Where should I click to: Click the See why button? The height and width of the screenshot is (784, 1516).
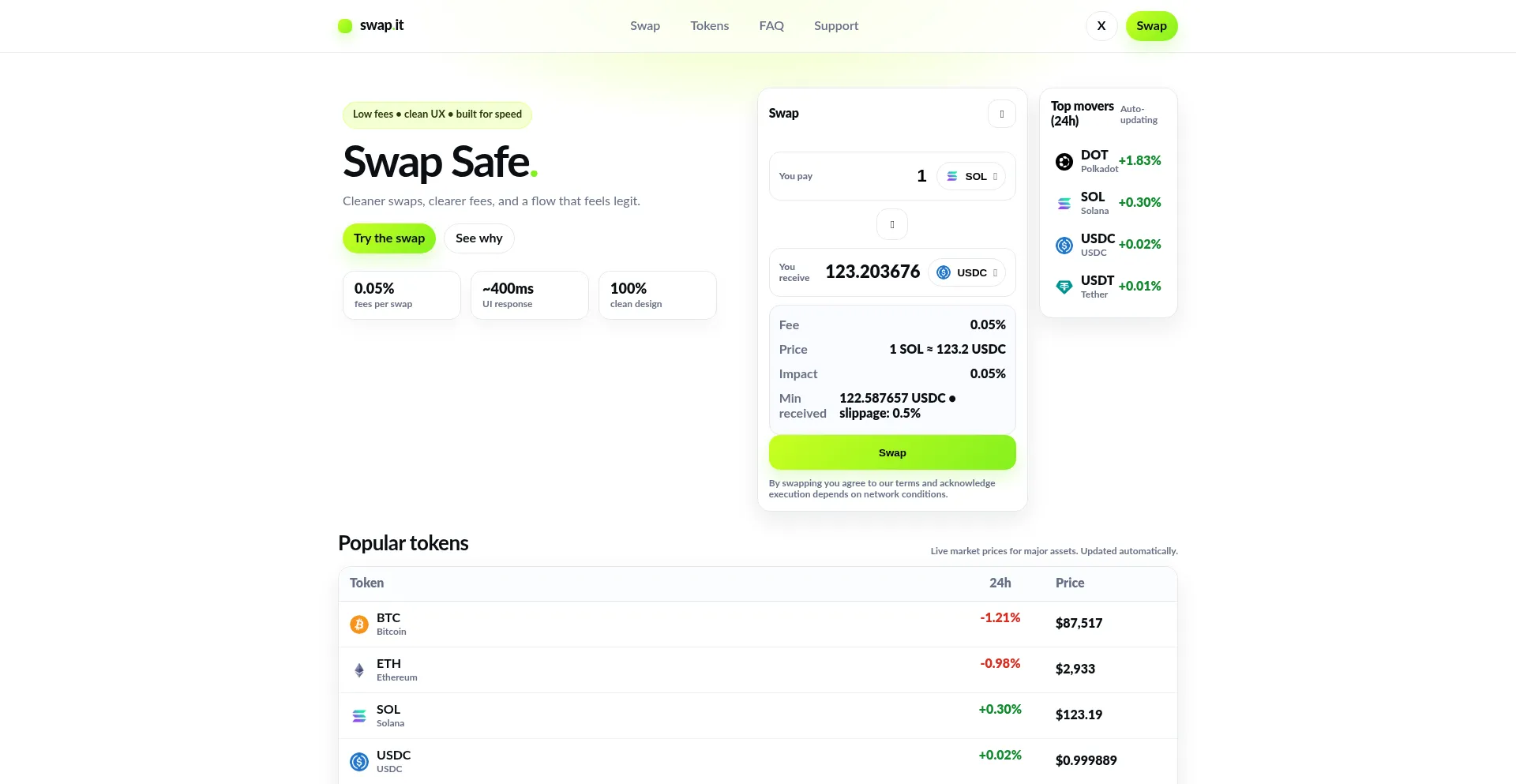(x=478, y=238)
